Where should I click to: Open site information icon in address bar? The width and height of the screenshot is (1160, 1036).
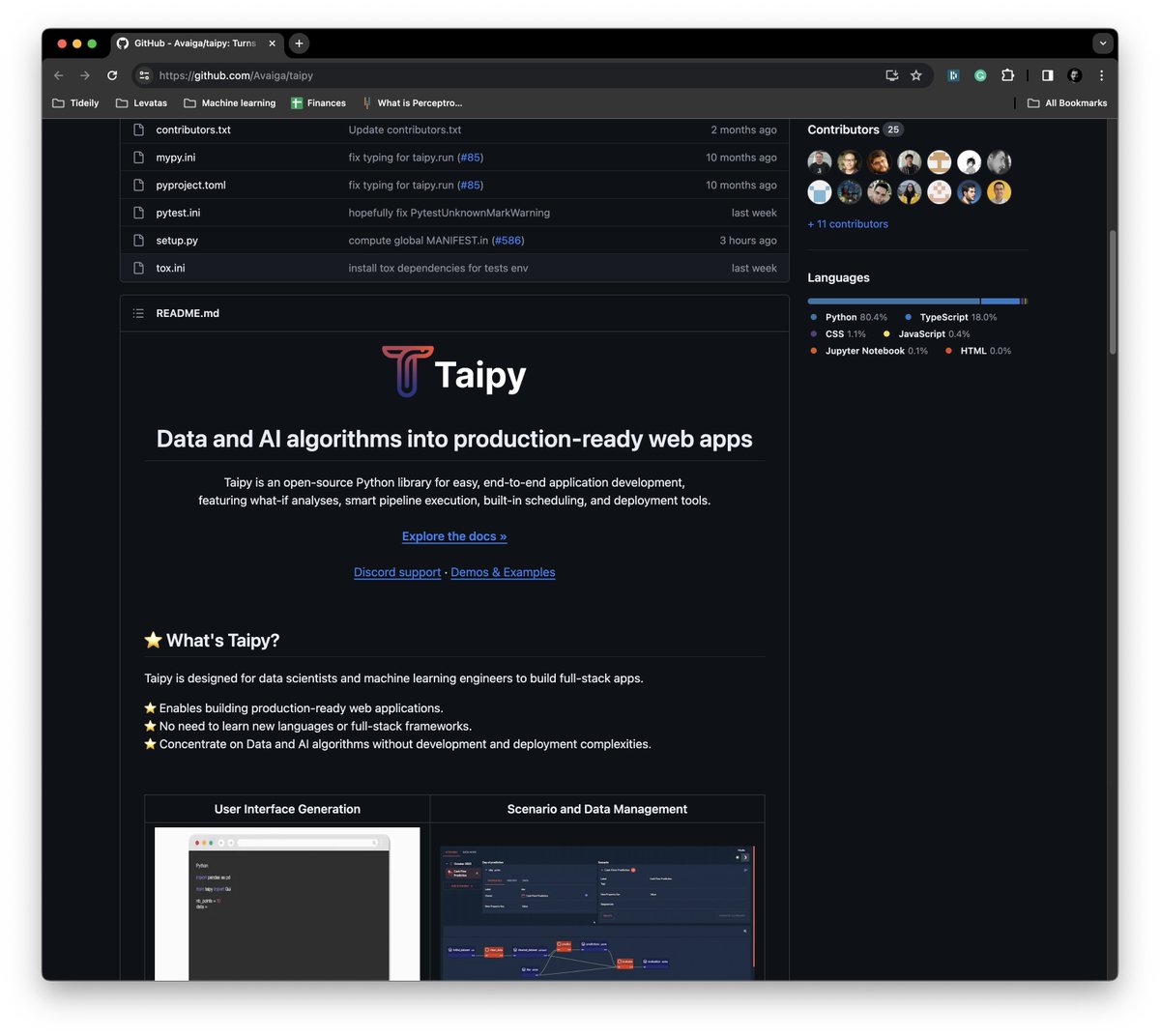[144, 75]
